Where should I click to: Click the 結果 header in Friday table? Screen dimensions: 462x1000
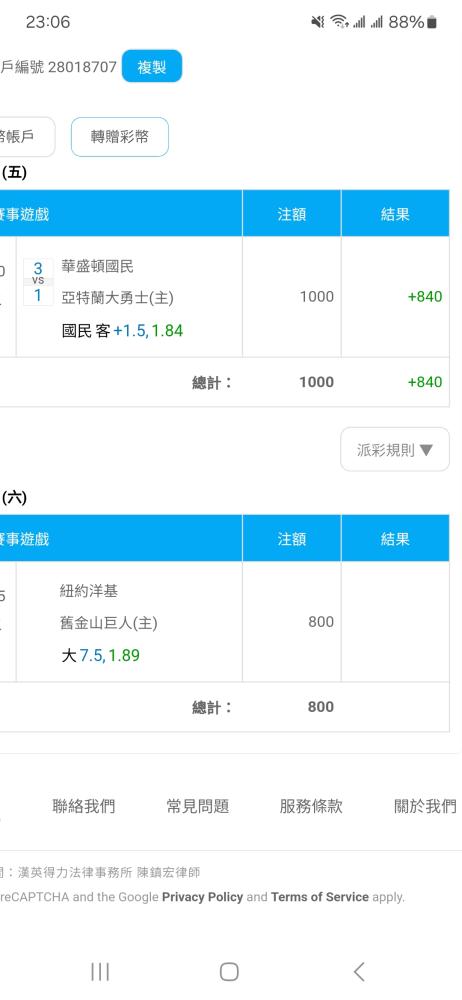pos(395,214)
